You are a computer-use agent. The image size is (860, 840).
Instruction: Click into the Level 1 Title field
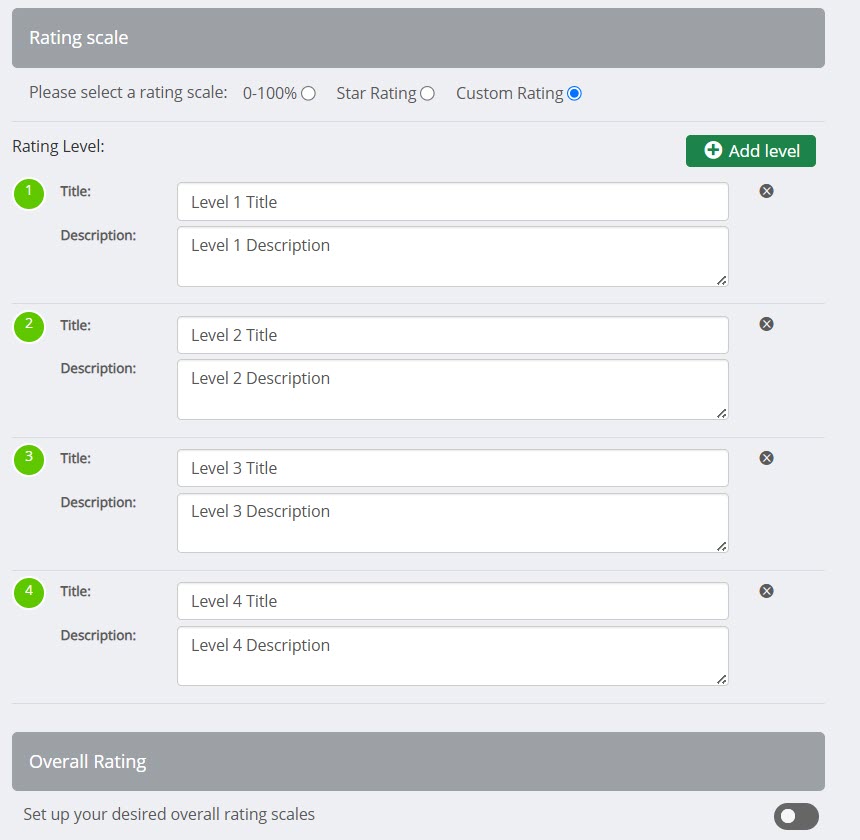tap(452, 202)
